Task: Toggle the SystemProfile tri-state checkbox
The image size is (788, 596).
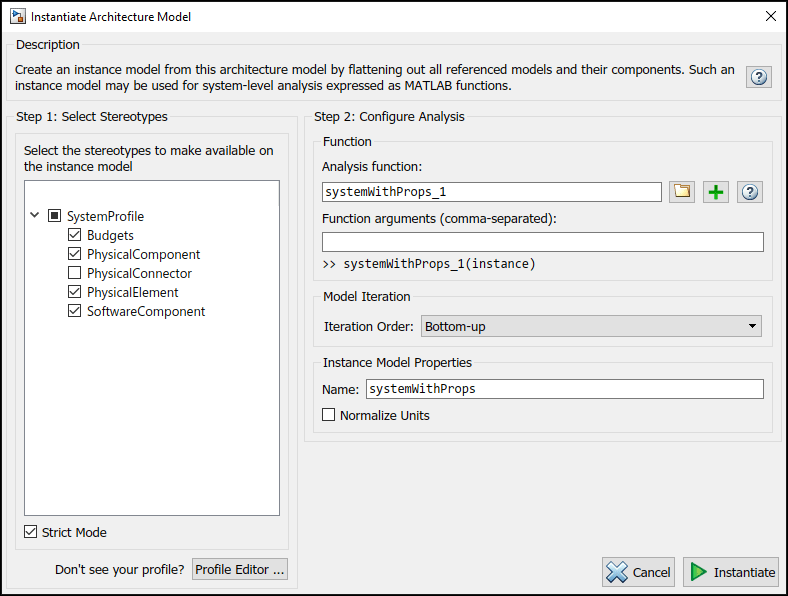Action: tap(54, 216)
